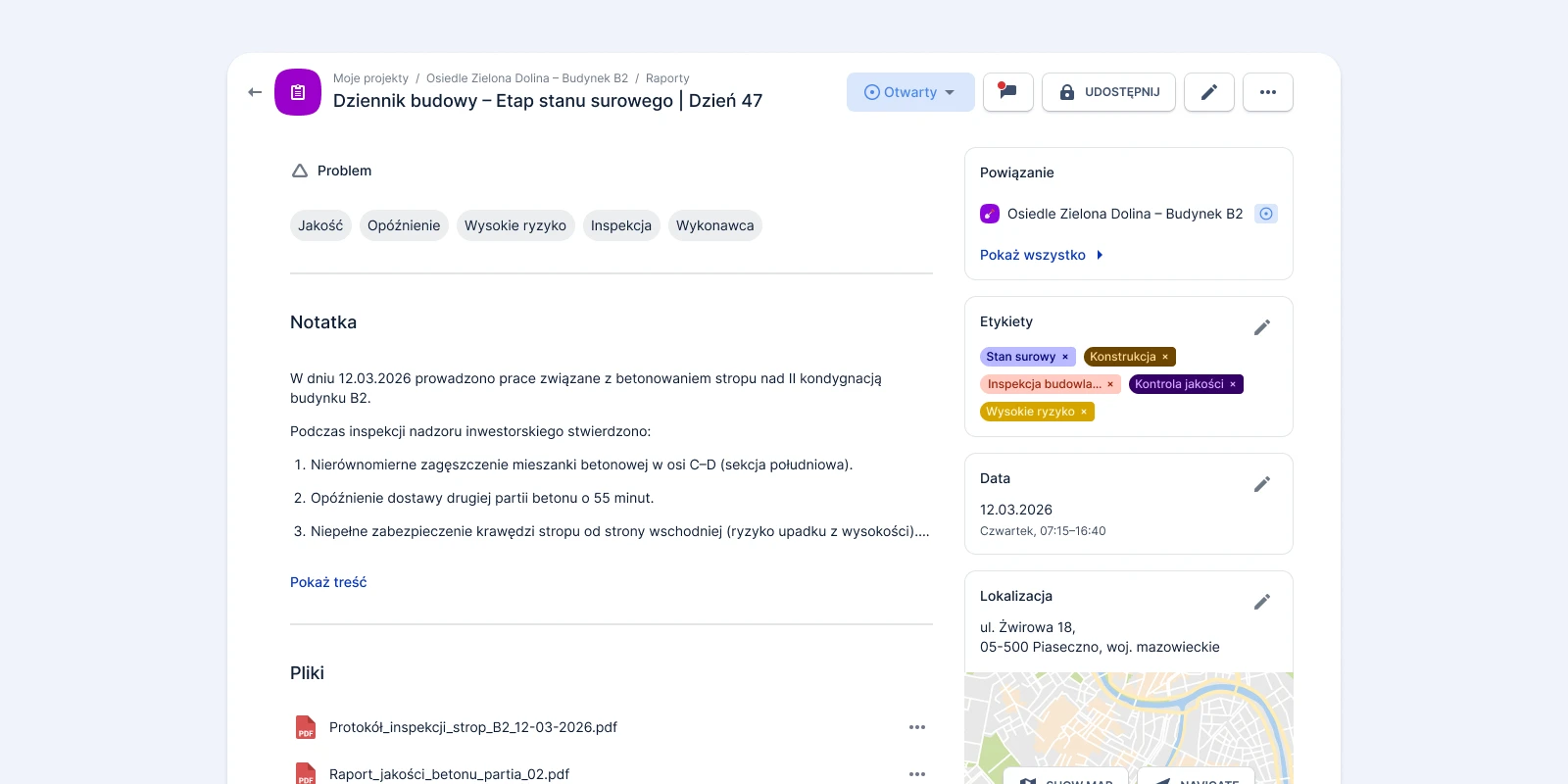Screen dimensions: 1568x784
Task: Edit Etykiety with the pencil icon
Action: 1261,327
